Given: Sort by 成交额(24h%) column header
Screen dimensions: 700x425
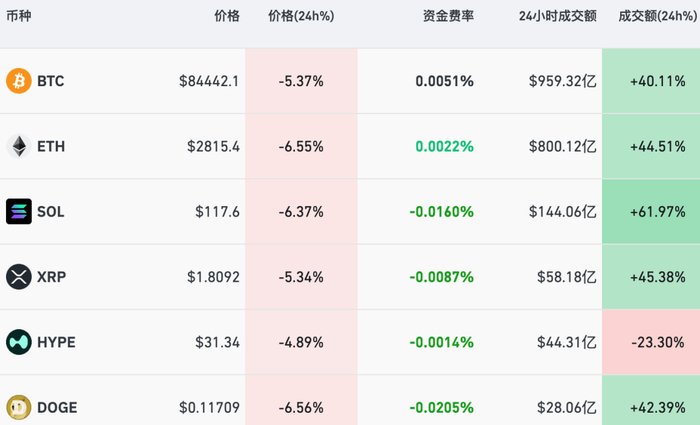Looking at the screenshot, I should click(651, 16).
